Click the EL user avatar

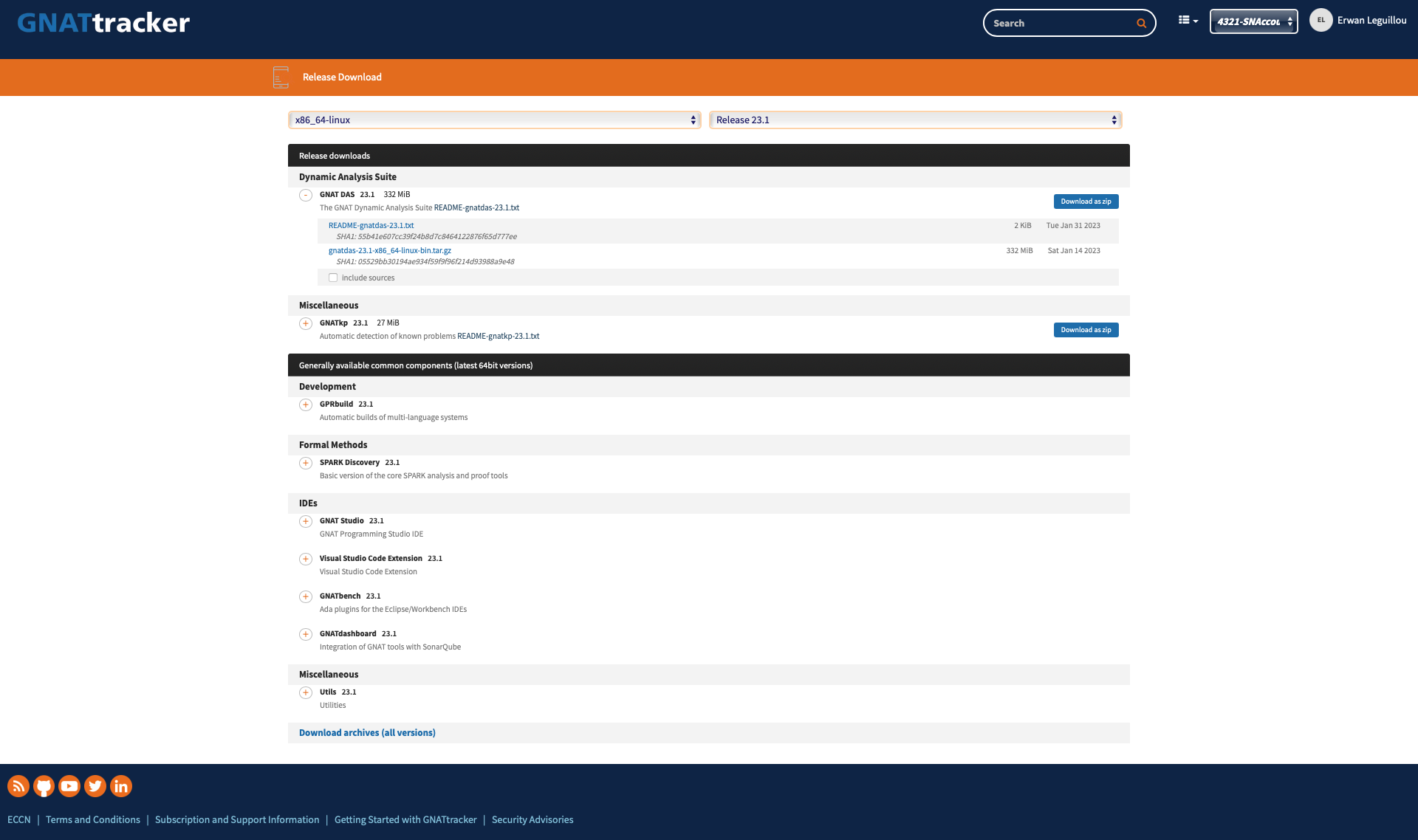(x=1321, y=20)
